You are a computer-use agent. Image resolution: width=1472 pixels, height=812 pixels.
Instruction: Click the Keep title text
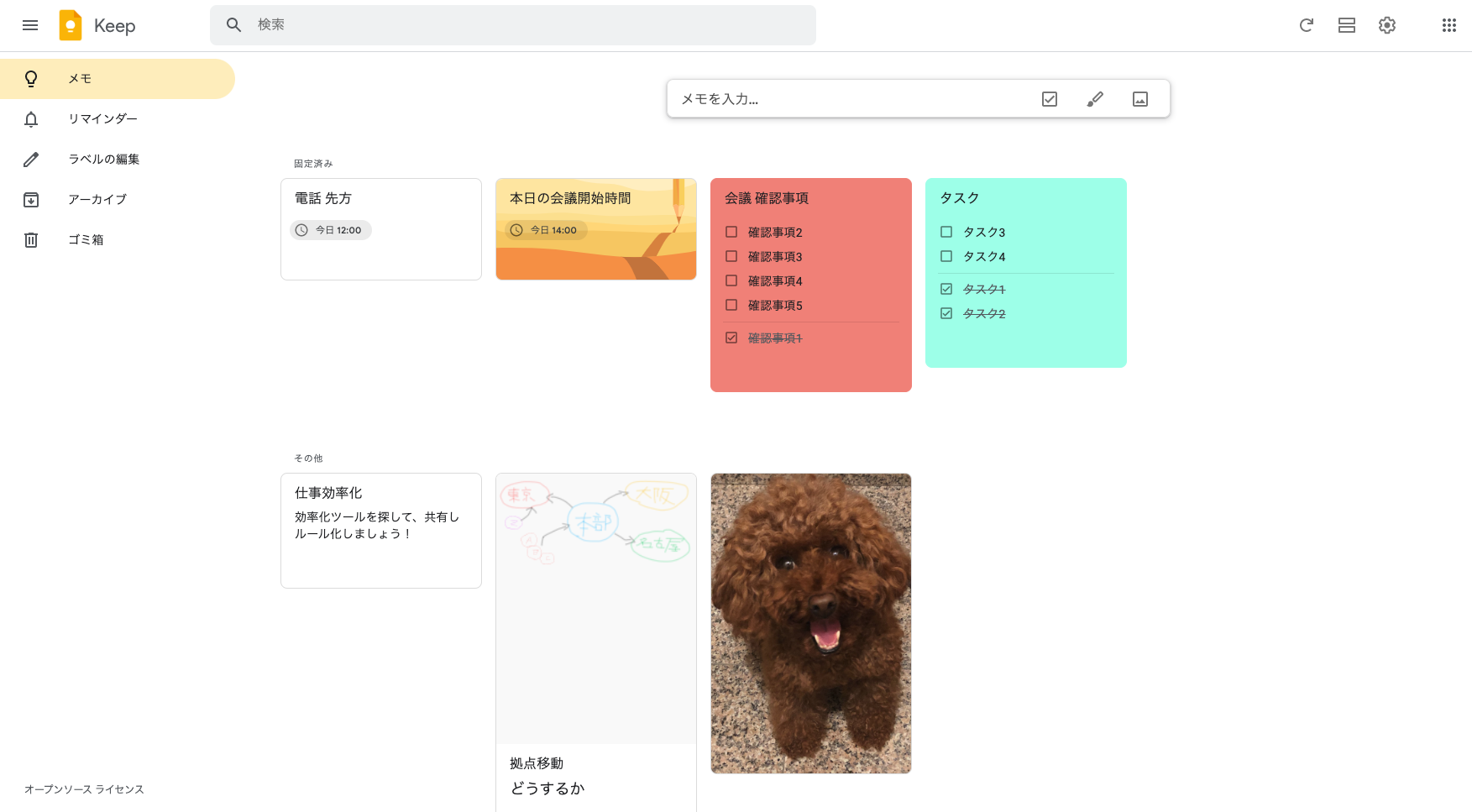[x=115, y=26]
